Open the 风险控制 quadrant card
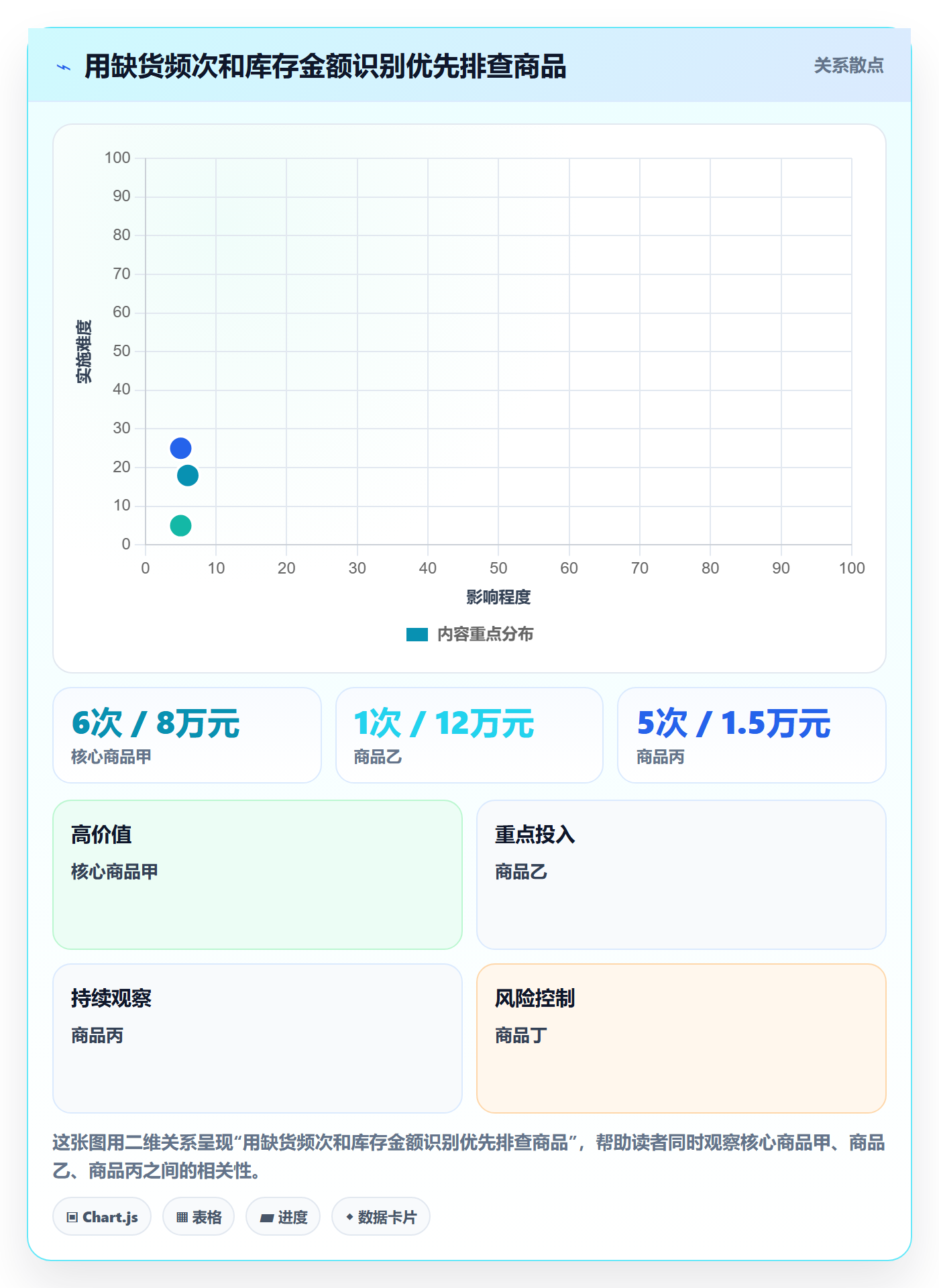 681,1038
